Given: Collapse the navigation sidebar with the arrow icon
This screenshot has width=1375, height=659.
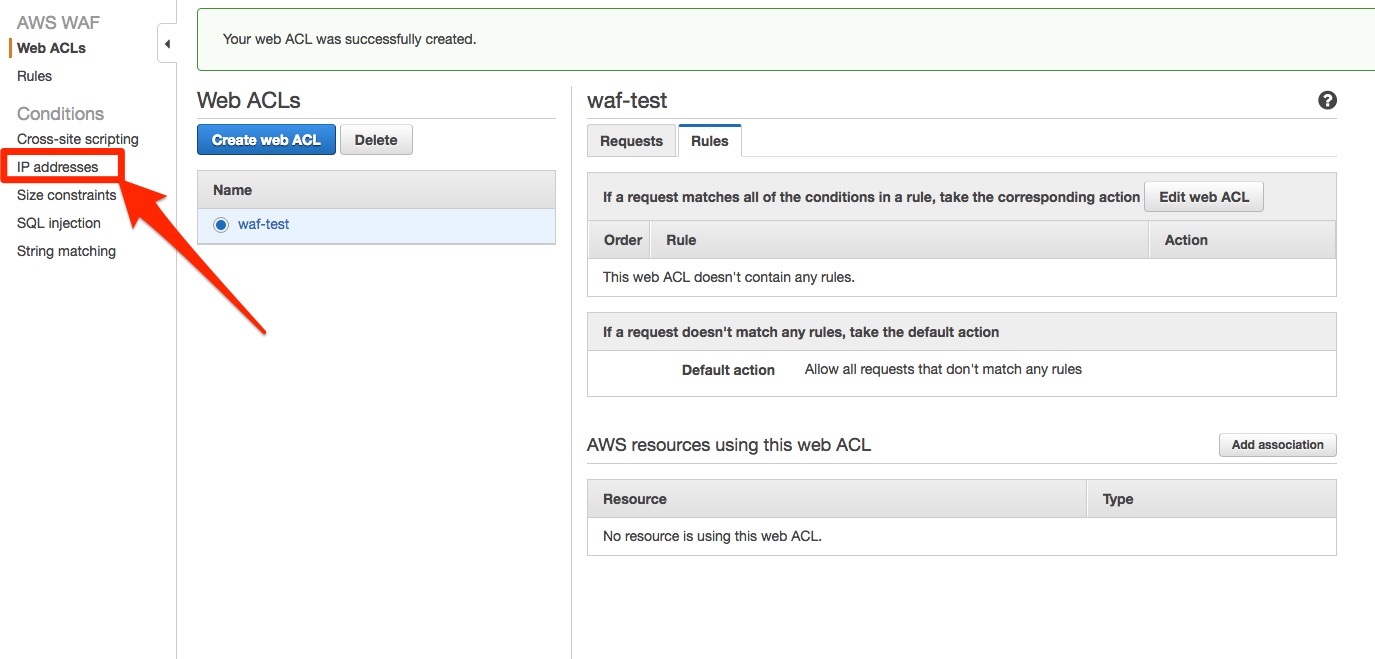Looking at the screenshot, I should (x=166, y=44).
